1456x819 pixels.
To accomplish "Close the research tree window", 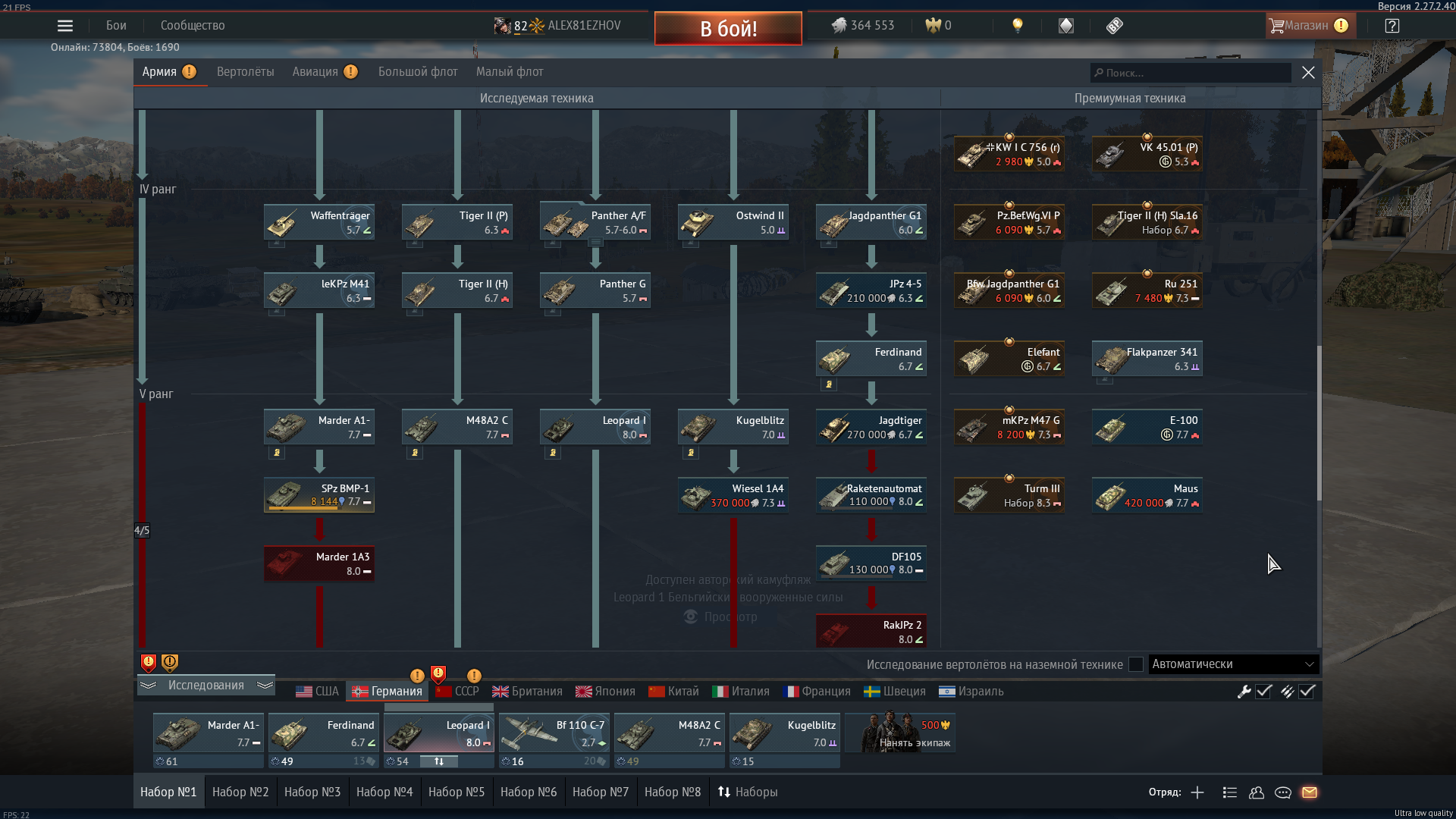I will (x=1308, y=73).
